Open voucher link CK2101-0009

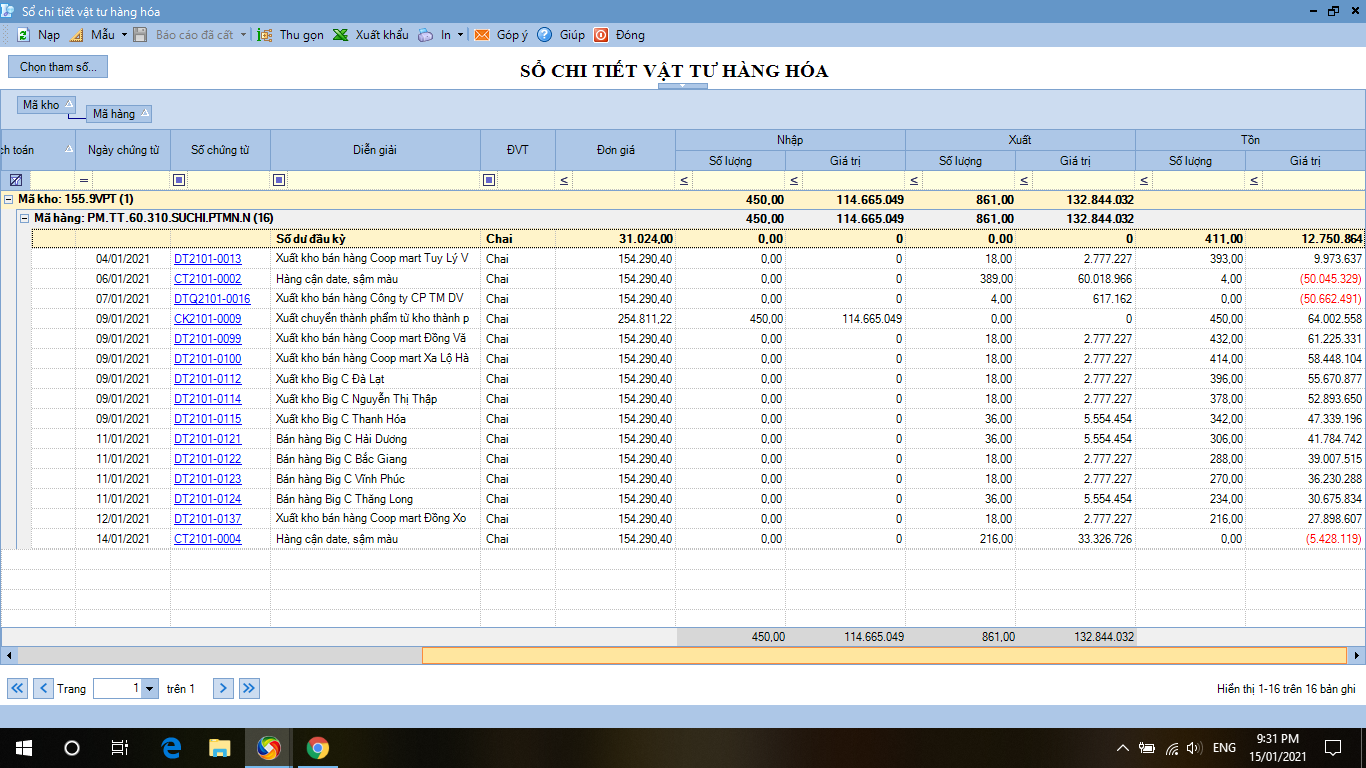(207, 319)
